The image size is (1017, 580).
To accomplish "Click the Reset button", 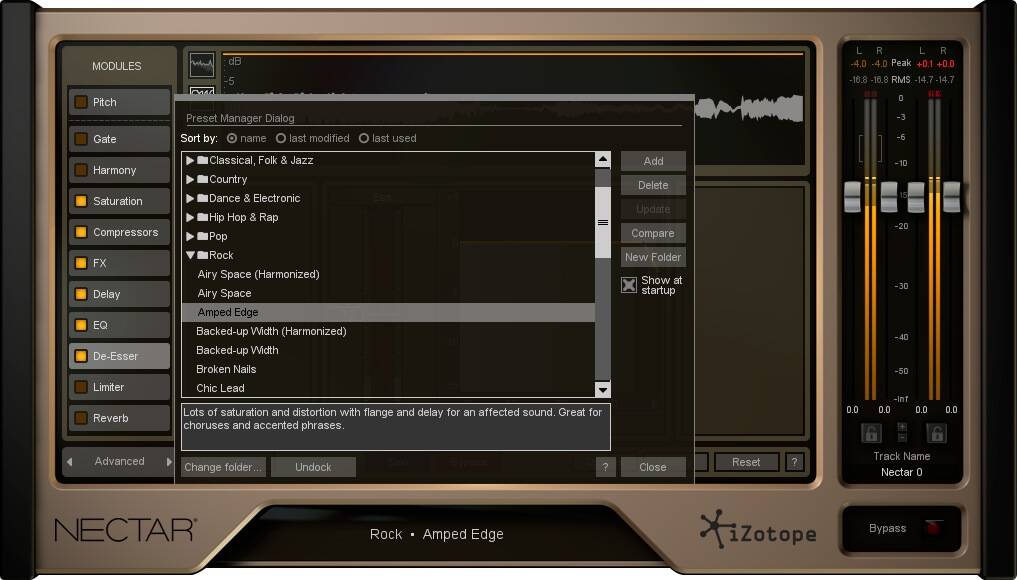I will click(x=747, y=462).
